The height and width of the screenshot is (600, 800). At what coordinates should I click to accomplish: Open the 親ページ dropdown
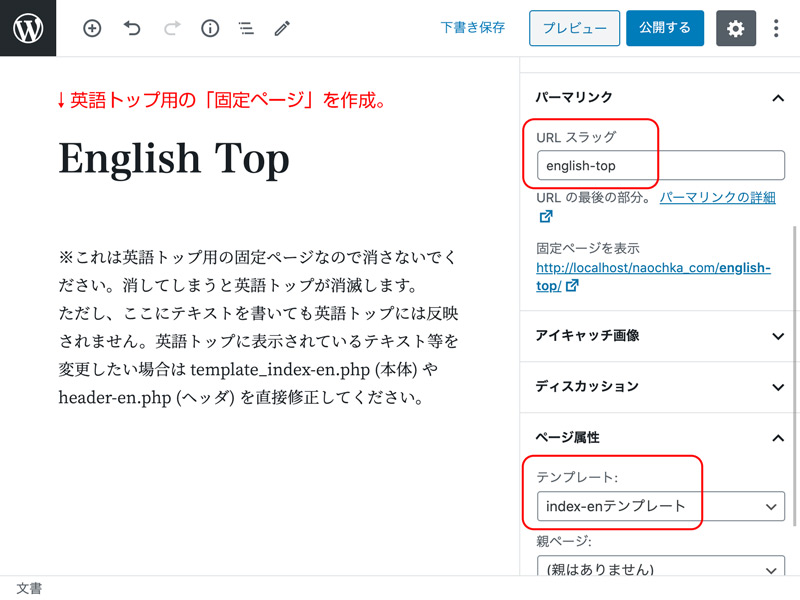click(660, 569)
